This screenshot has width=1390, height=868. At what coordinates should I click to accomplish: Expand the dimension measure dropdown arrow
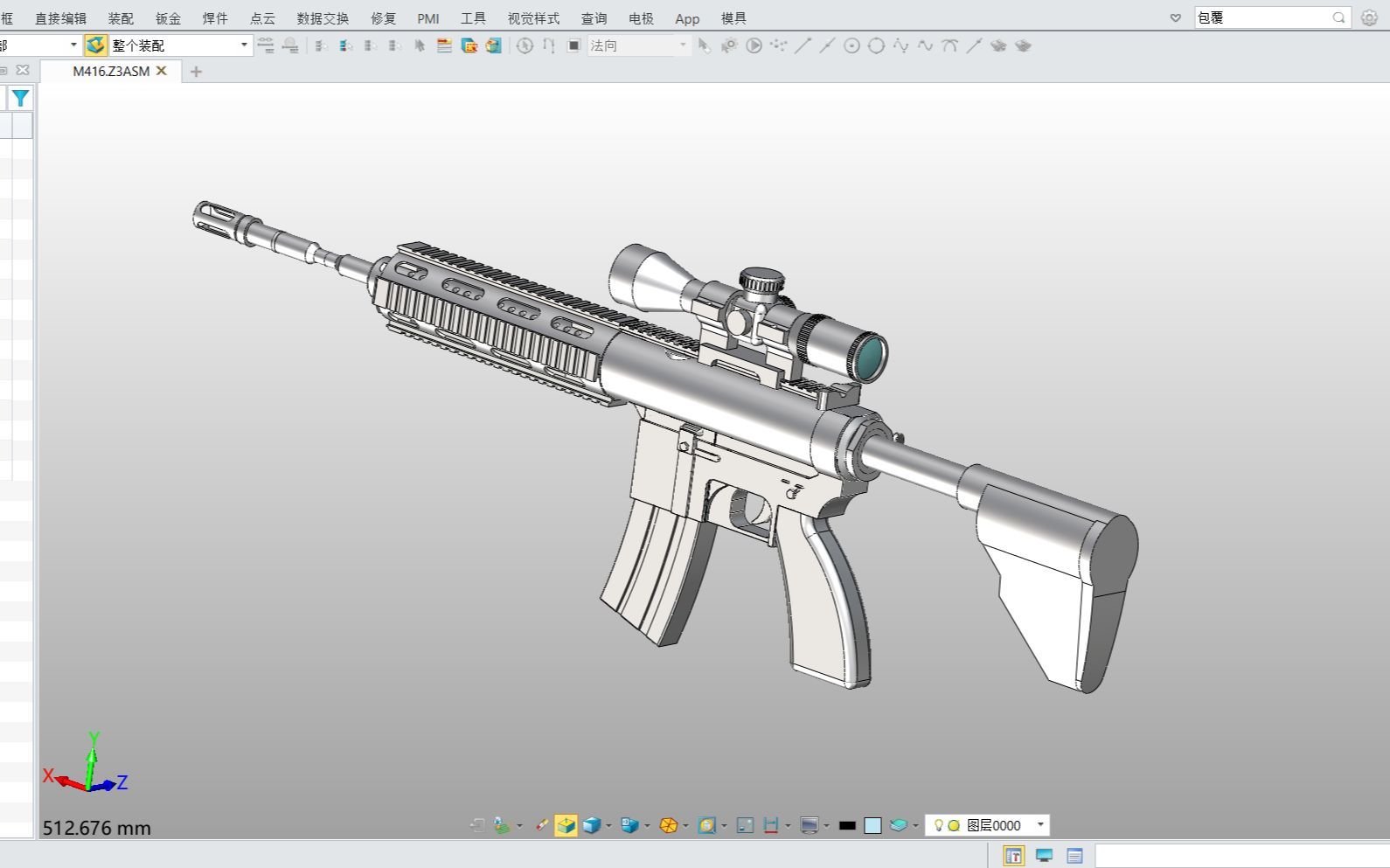click(788, 826)
